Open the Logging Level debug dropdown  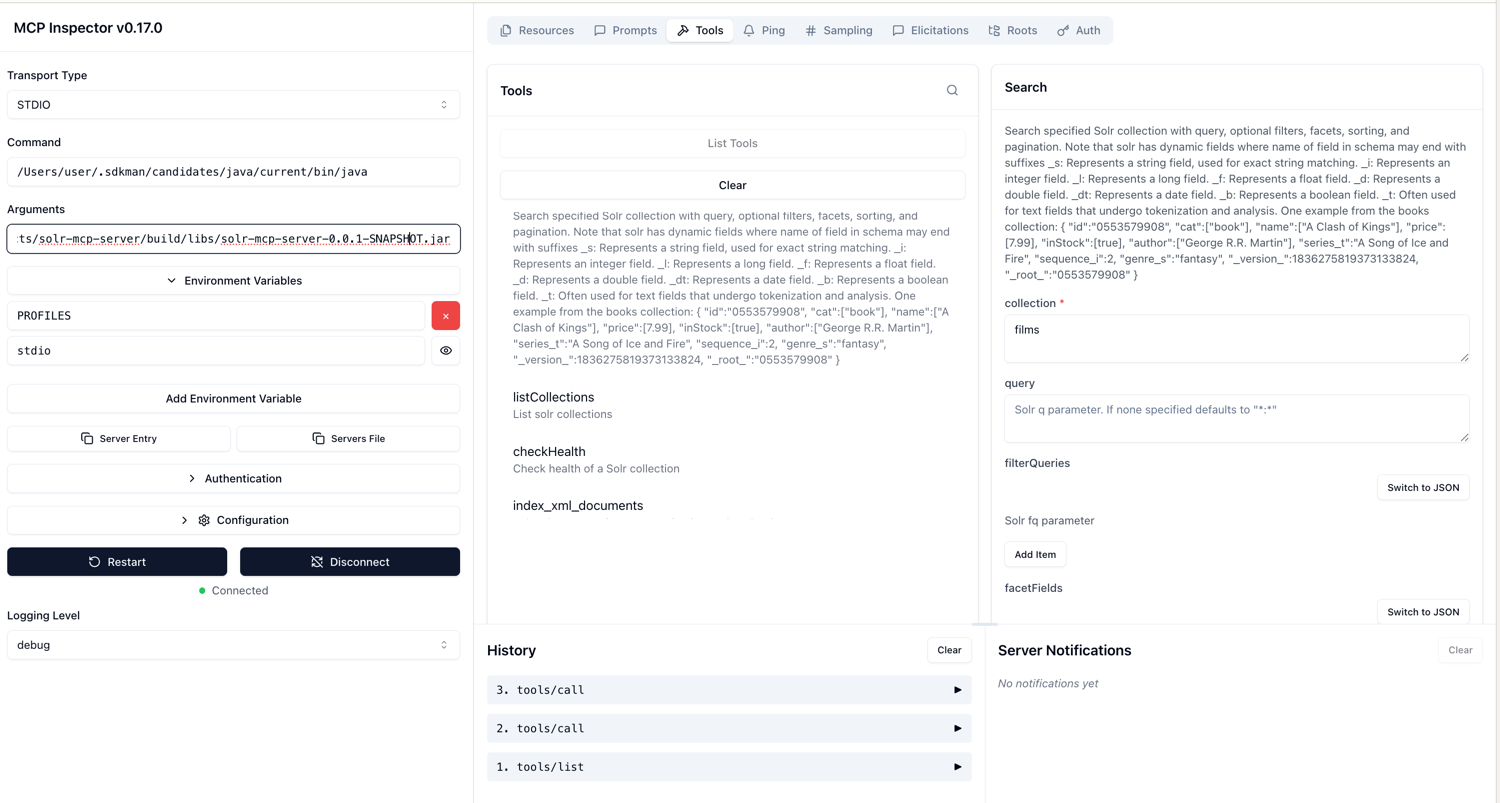(x=233, y=645)
